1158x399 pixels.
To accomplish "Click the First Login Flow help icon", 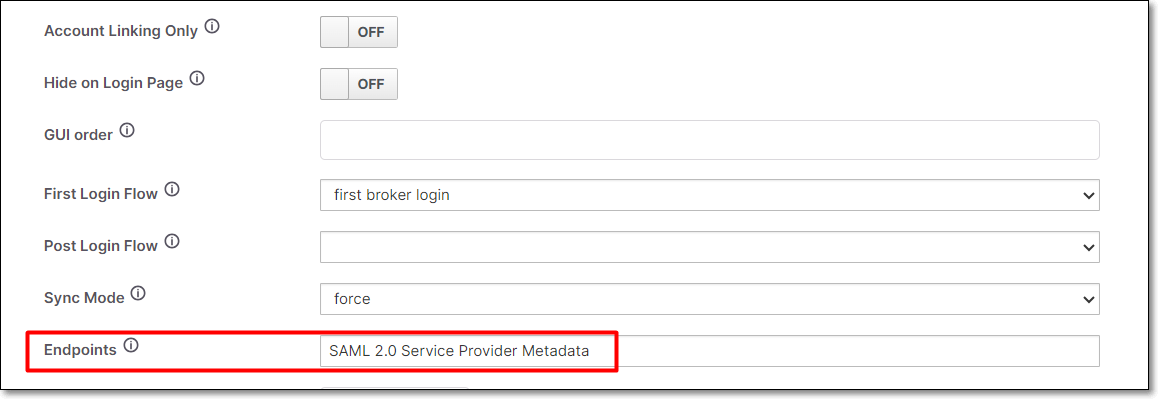I will click(172, 190).
